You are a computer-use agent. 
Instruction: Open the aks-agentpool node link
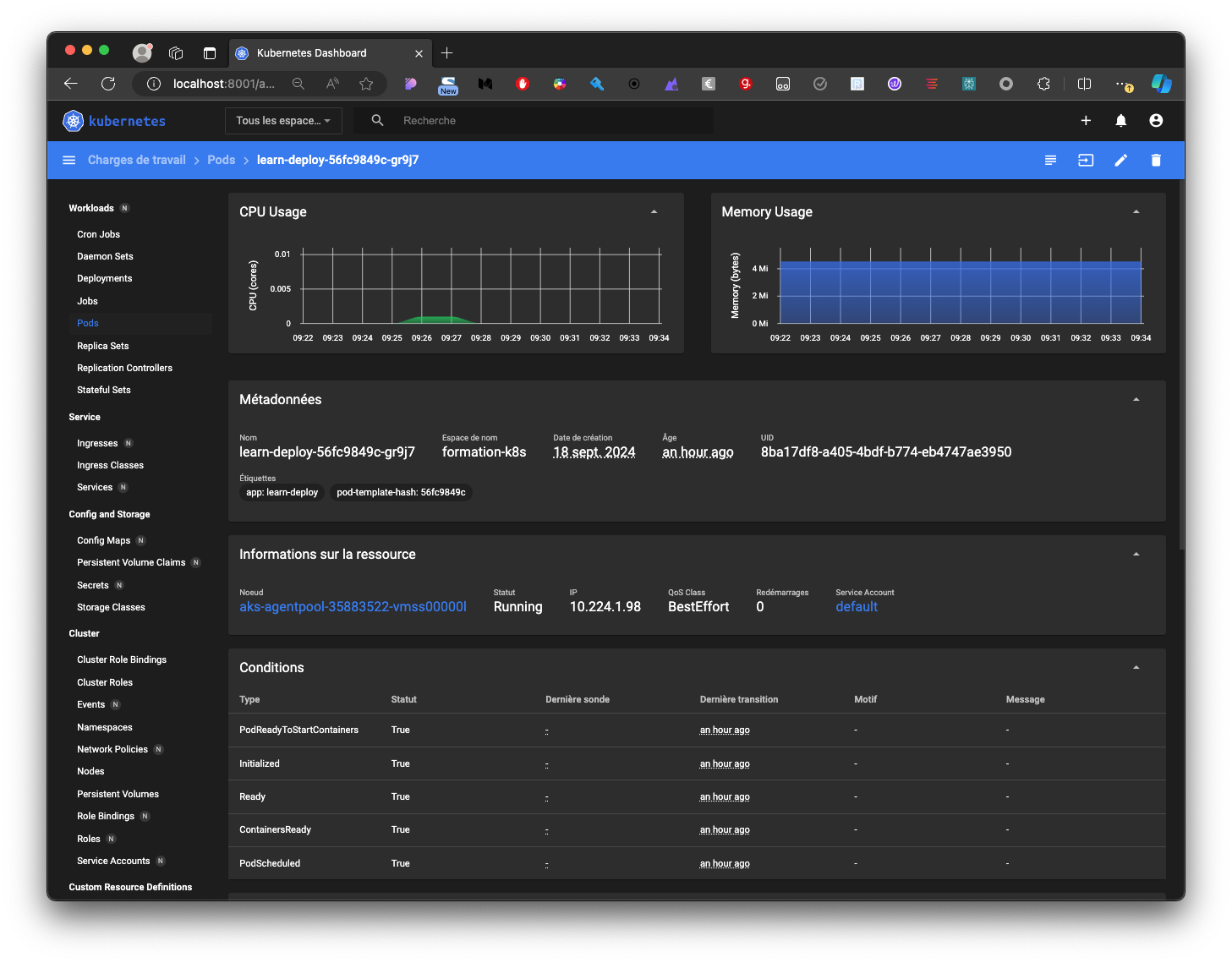coord(353,607)
